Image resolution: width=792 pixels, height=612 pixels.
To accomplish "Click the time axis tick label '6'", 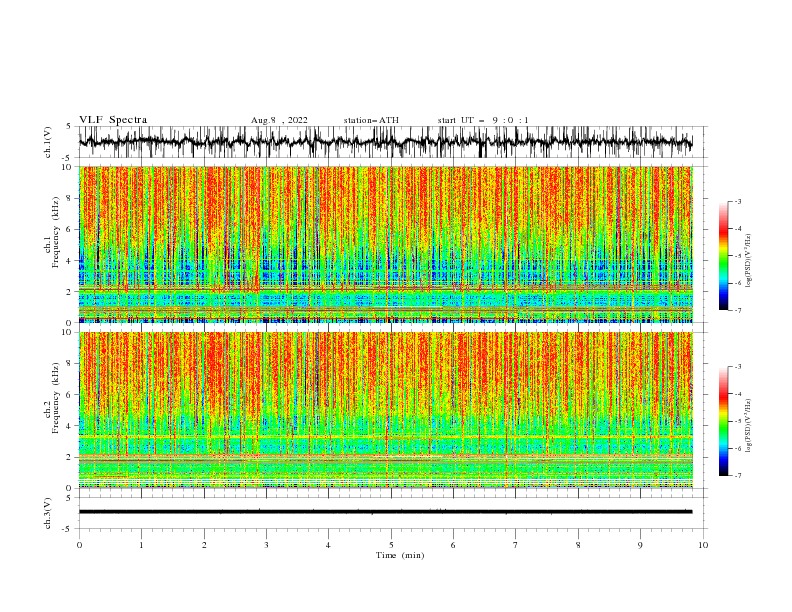I will [x=453, y=545].
